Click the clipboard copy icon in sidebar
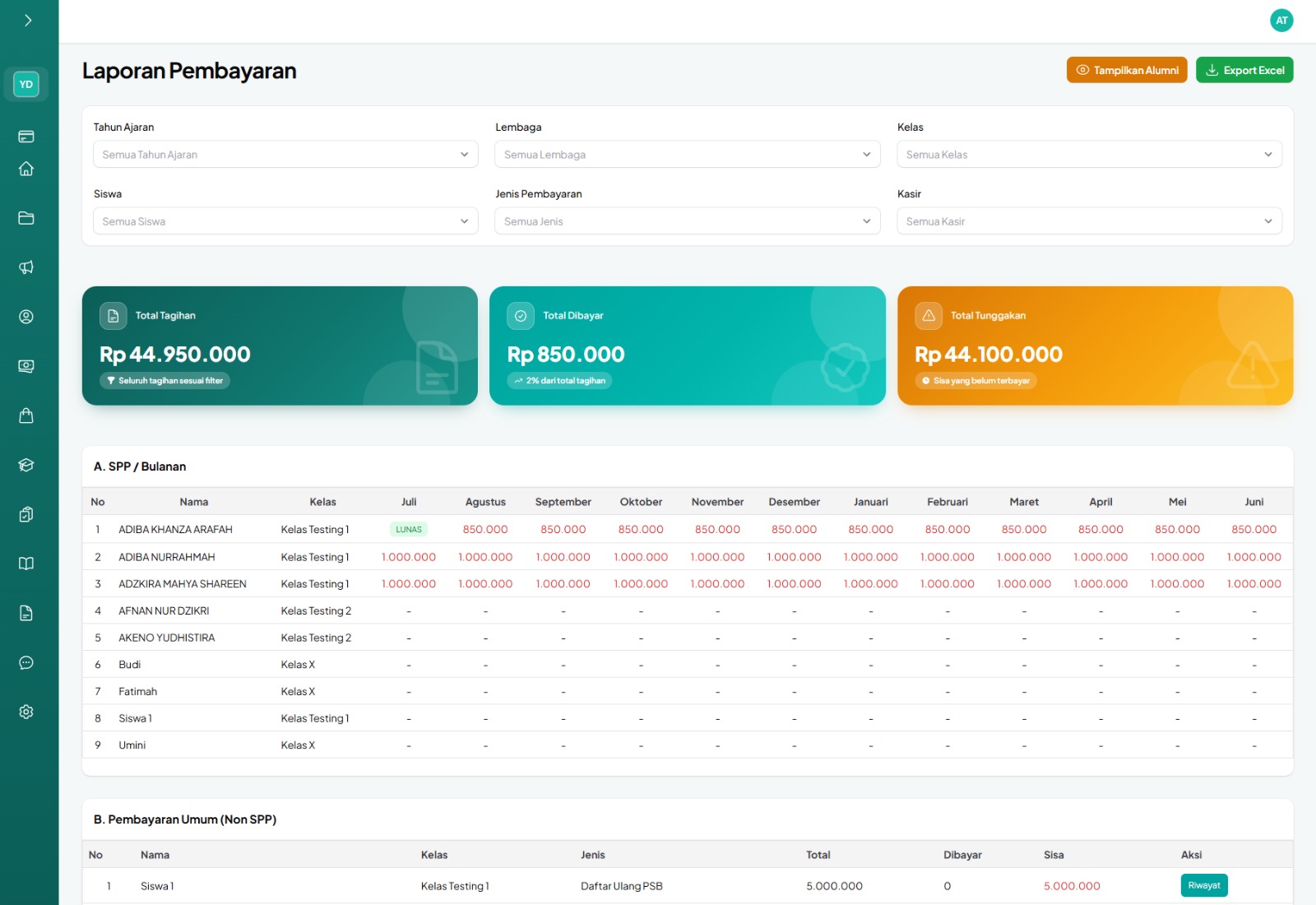This screenshot has width=1316, height=905. point(26,514)
